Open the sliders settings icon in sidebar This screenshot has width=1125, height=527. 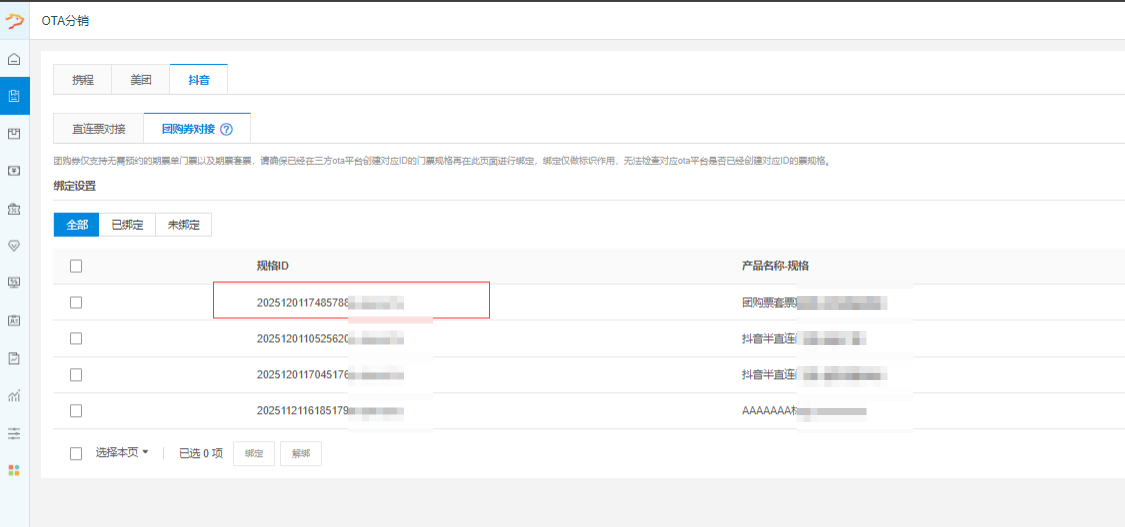14,433
